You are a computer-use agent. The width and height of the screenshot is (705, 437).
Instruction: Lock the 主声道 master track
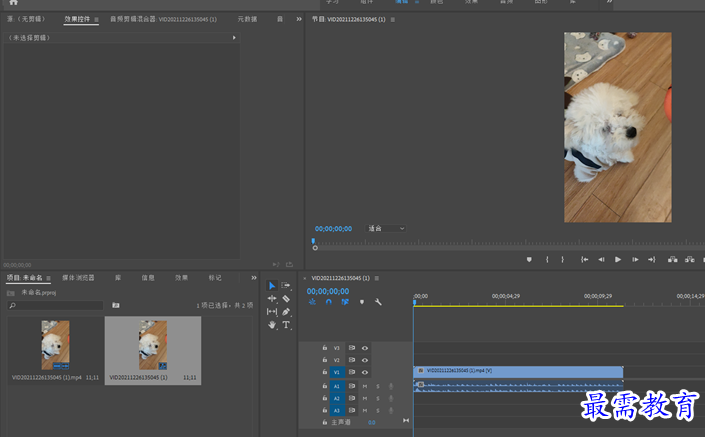coord(325,422)
